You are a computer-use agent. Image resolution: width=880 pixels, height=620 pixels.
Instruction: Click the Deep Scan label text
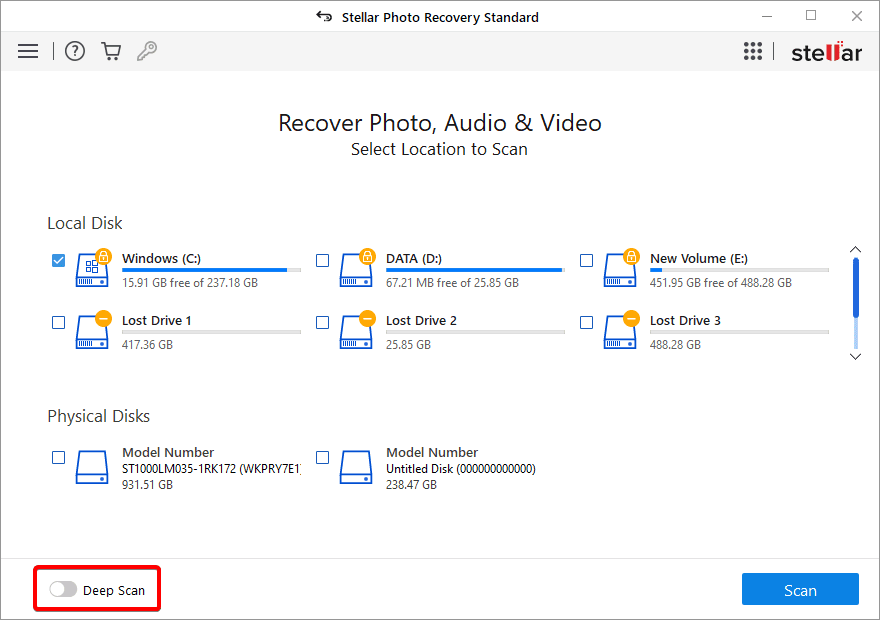(114, 590)
